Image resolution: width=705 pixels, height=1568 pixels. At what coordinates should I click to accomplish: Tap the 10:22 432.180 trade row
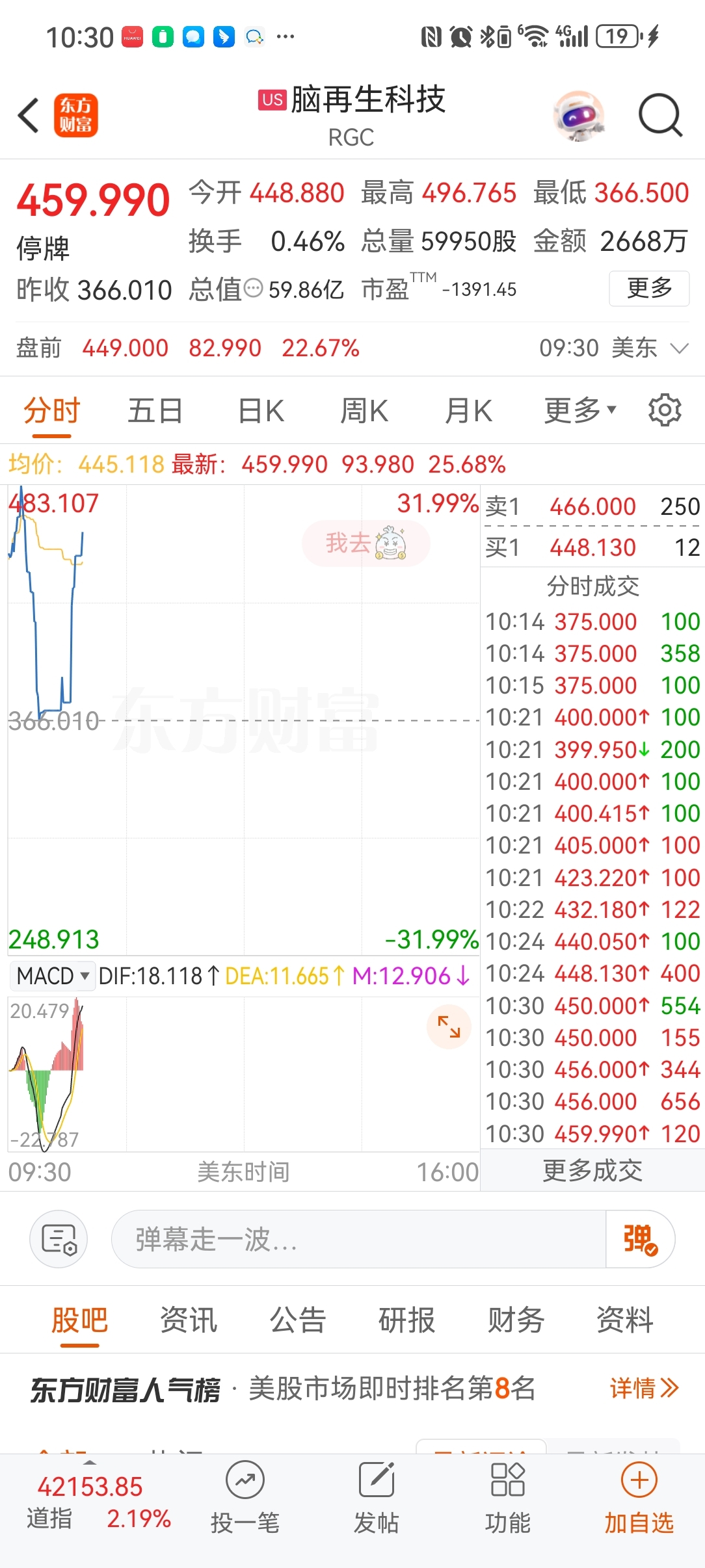tap(592, 909)
